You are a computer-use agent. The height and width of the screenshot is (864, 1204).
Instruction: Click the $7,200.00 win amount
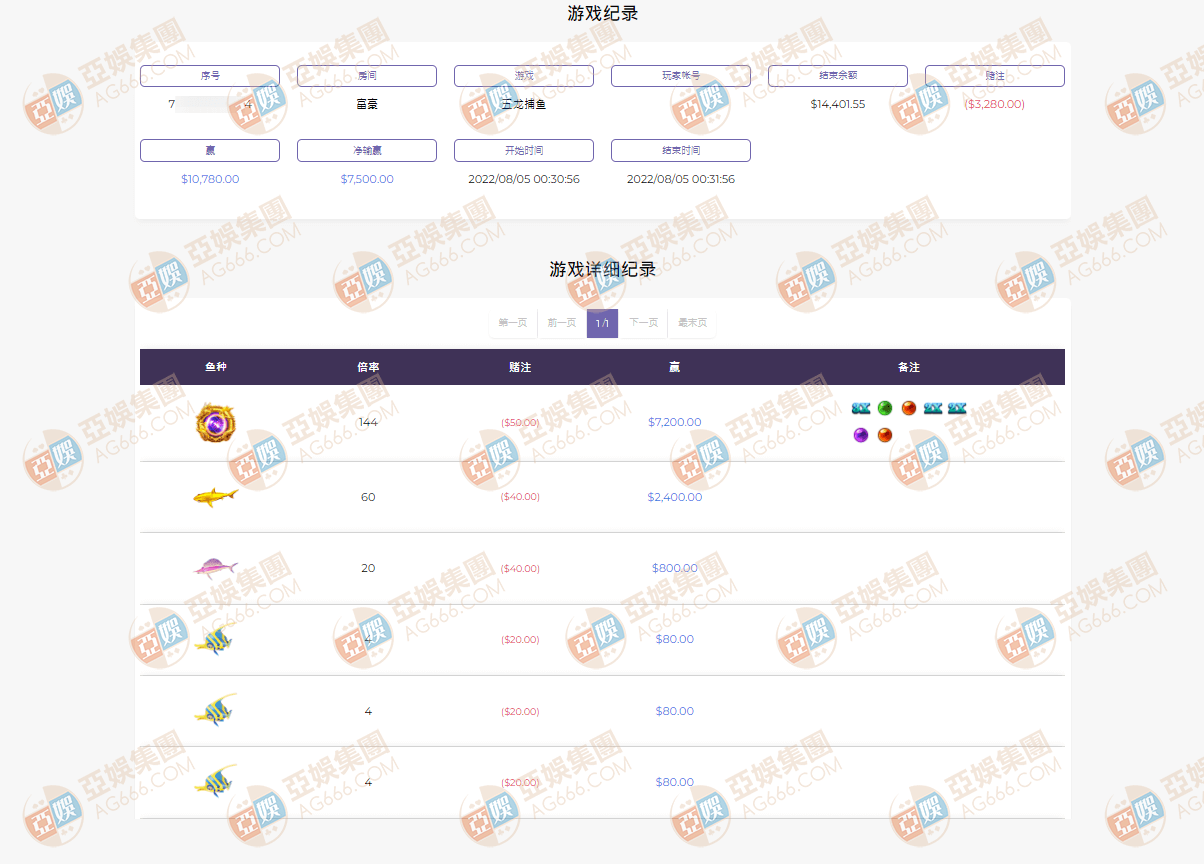point(674,422)
